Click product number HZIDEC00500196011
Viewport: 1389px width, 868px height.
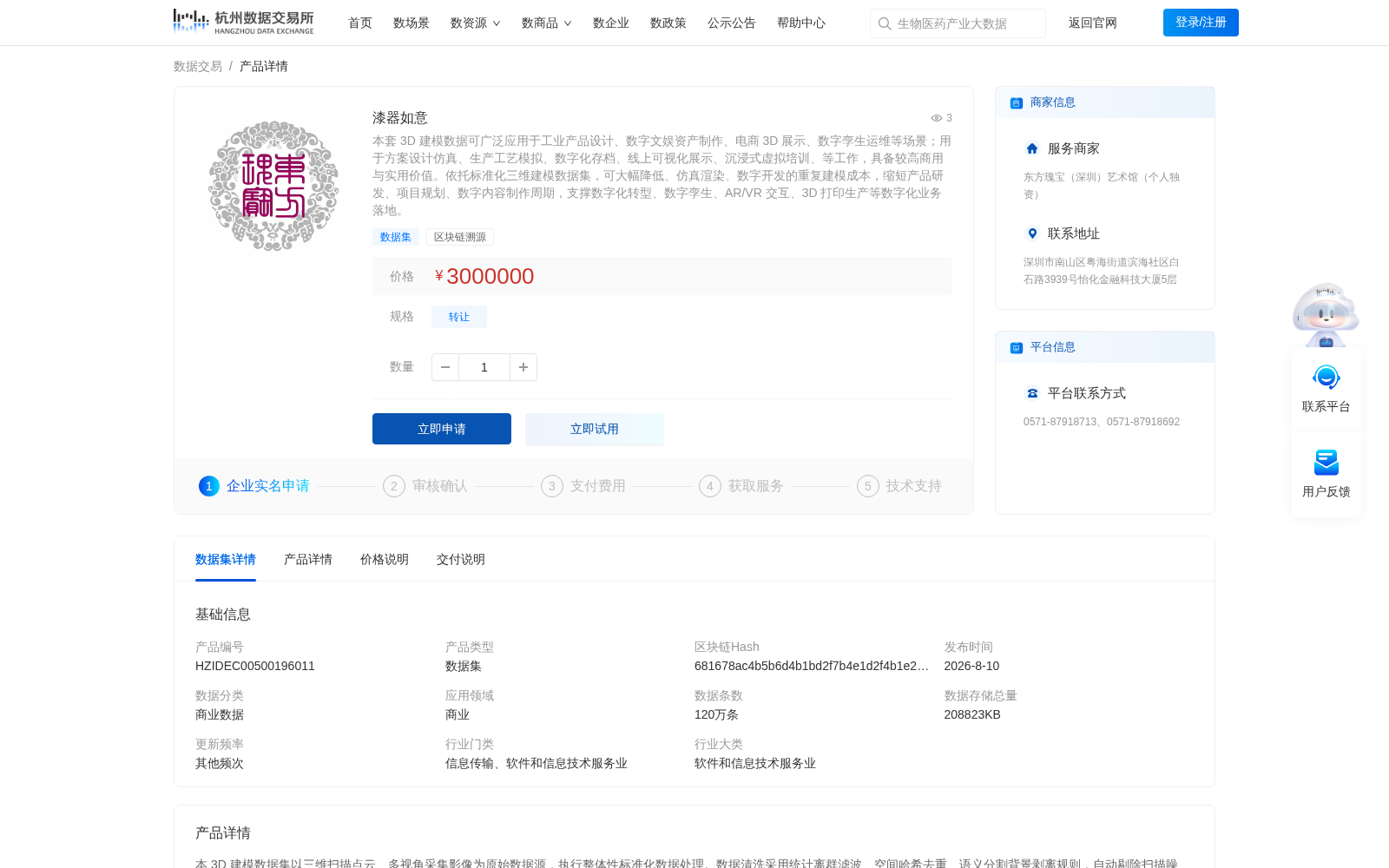[255, 667]
